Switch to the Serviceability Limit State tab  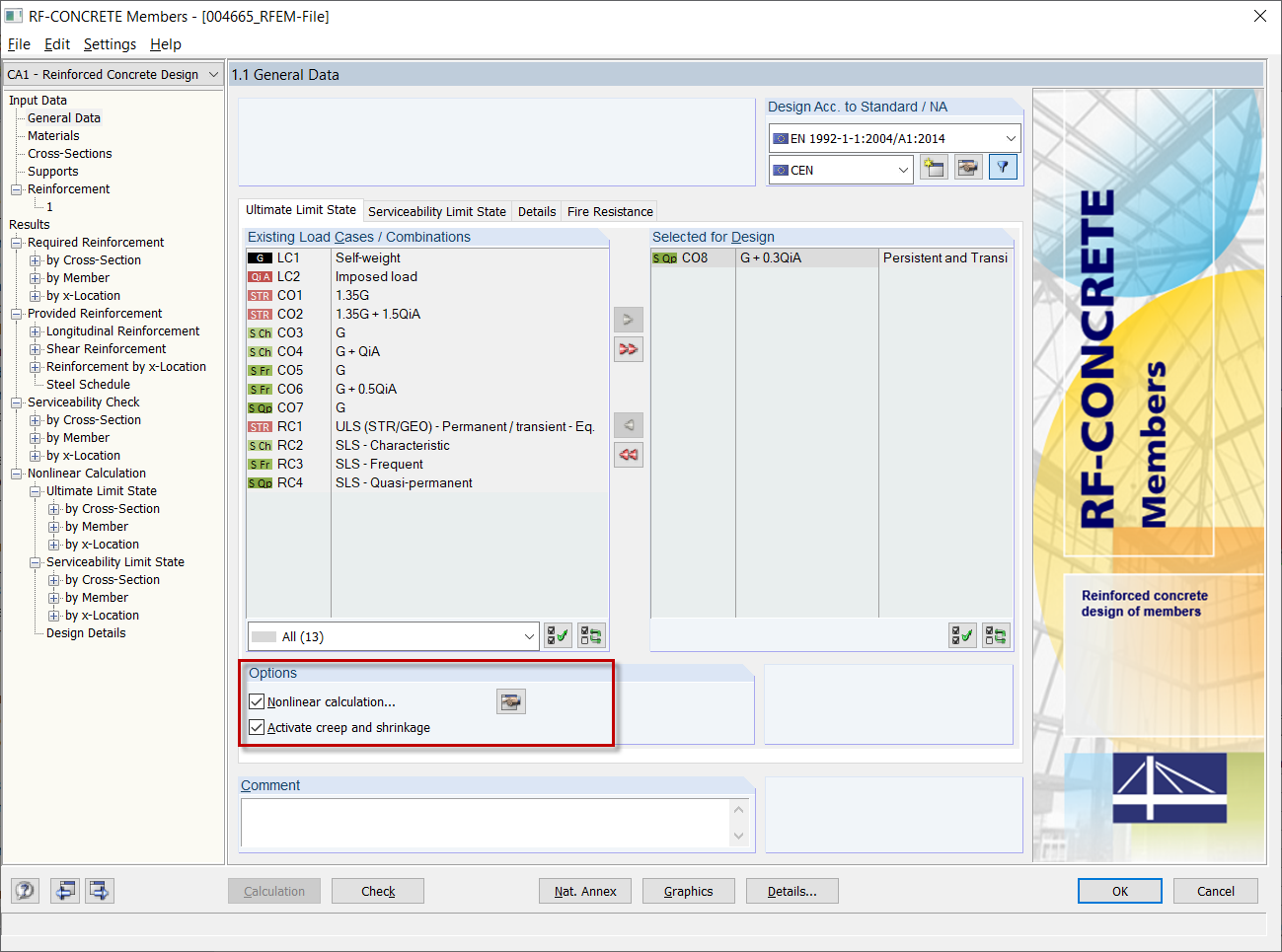(x=437, y=210)
